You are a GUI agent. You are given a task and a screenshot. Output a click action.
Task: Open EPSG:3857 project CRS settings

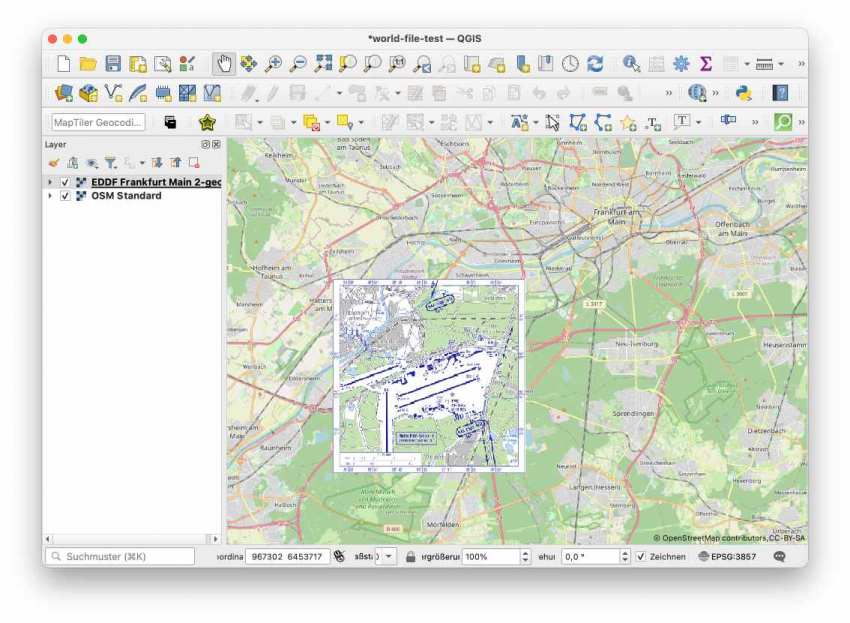point(727,557)
